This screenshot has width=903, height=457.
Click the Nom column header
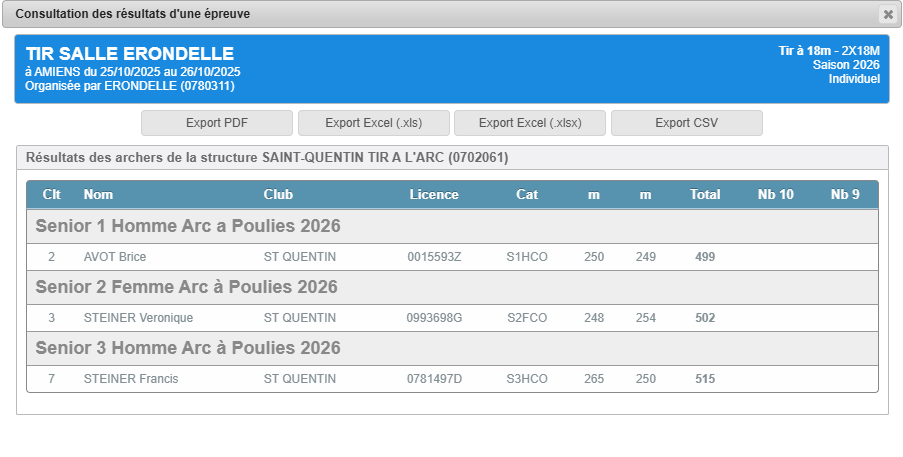tap(98, 194)
